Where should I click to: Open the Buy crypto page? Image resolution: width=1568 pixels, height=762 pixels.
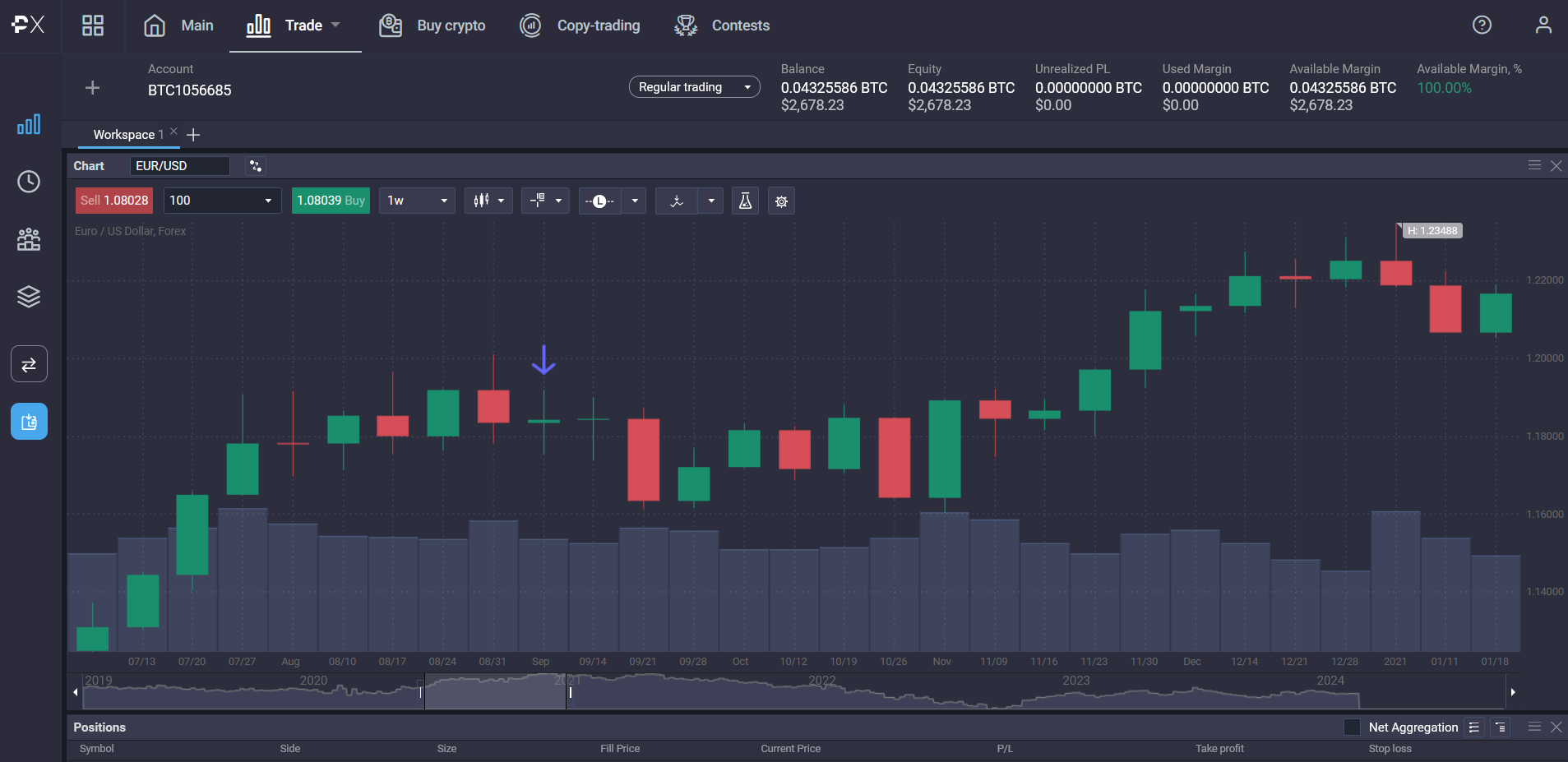tap(432, 25)
